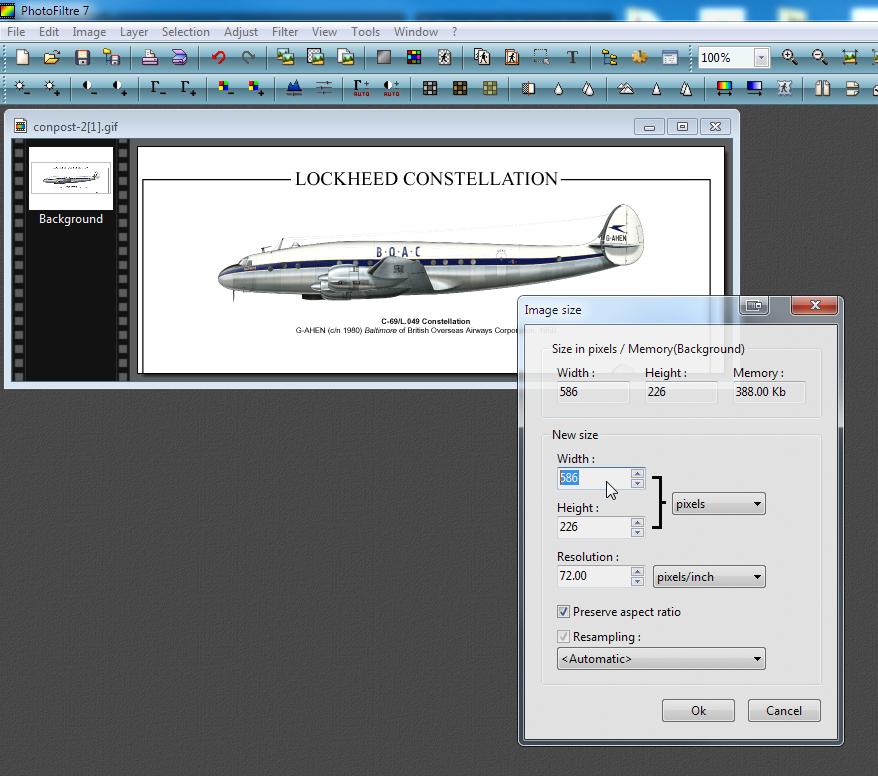Create a new blank image
878x776 pixels.
pyautogui.click(x=22, y=57)
